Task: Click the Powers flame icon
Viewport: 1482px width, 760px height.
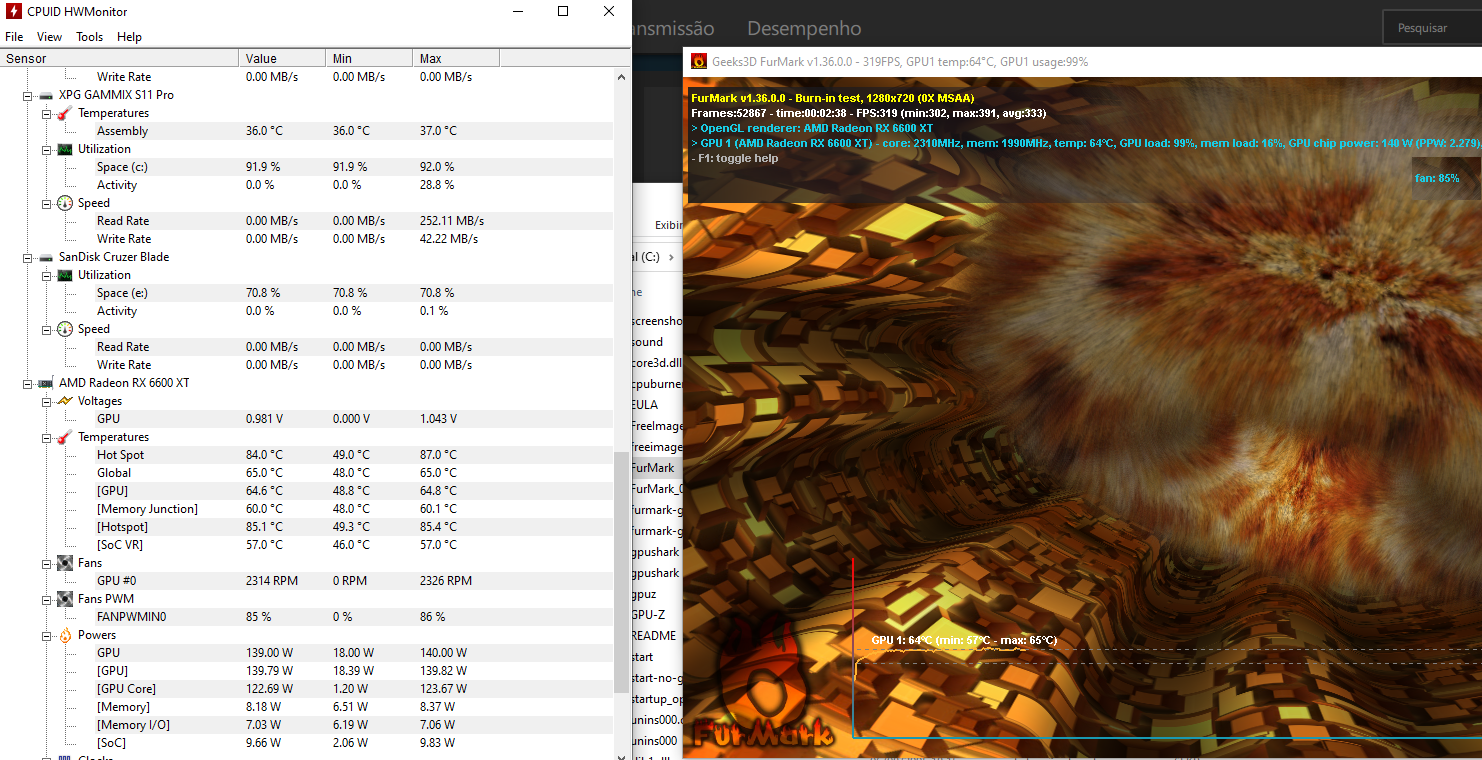Action: click(65, 635)
